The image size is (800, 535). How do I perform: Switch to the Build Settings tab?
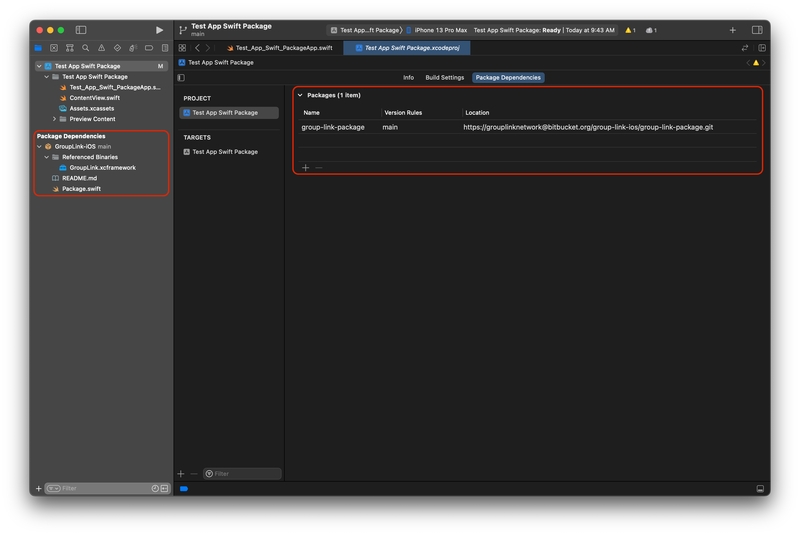444,77
